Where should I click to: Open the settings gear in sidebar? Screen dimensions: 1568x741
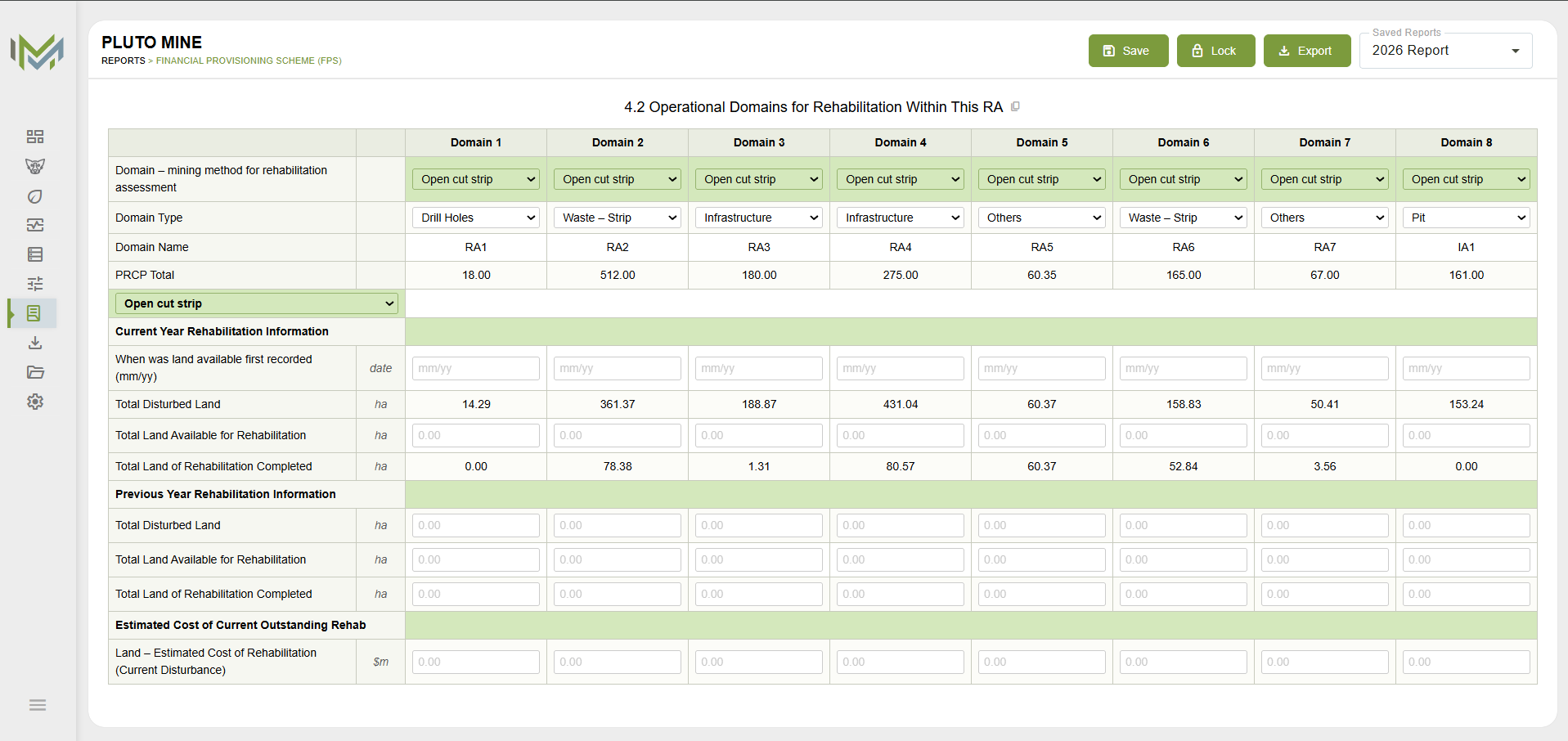[x=35, y=402]
